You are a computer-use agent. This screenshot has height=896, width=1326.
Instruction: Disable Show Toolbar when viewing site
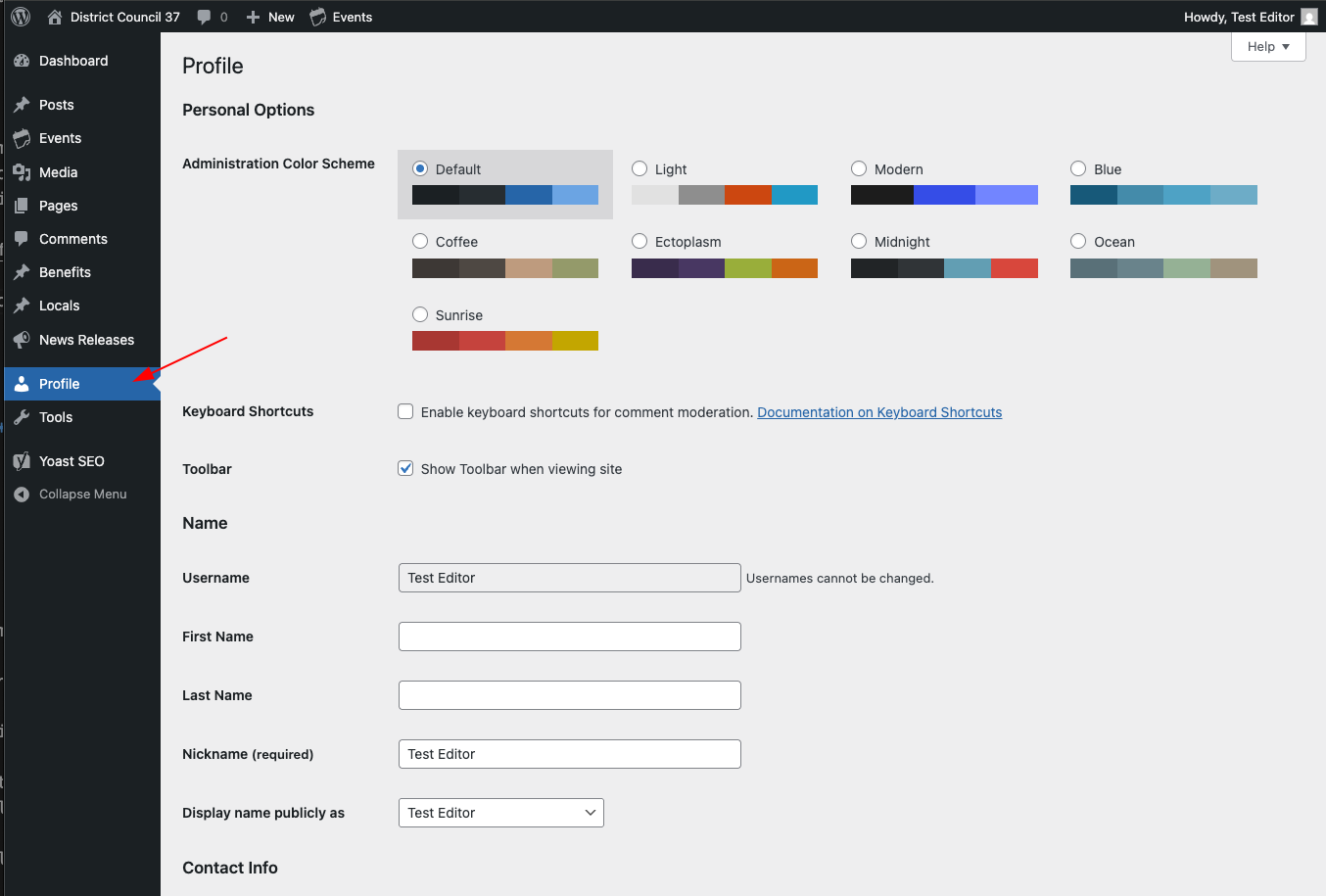click(405, 468)
